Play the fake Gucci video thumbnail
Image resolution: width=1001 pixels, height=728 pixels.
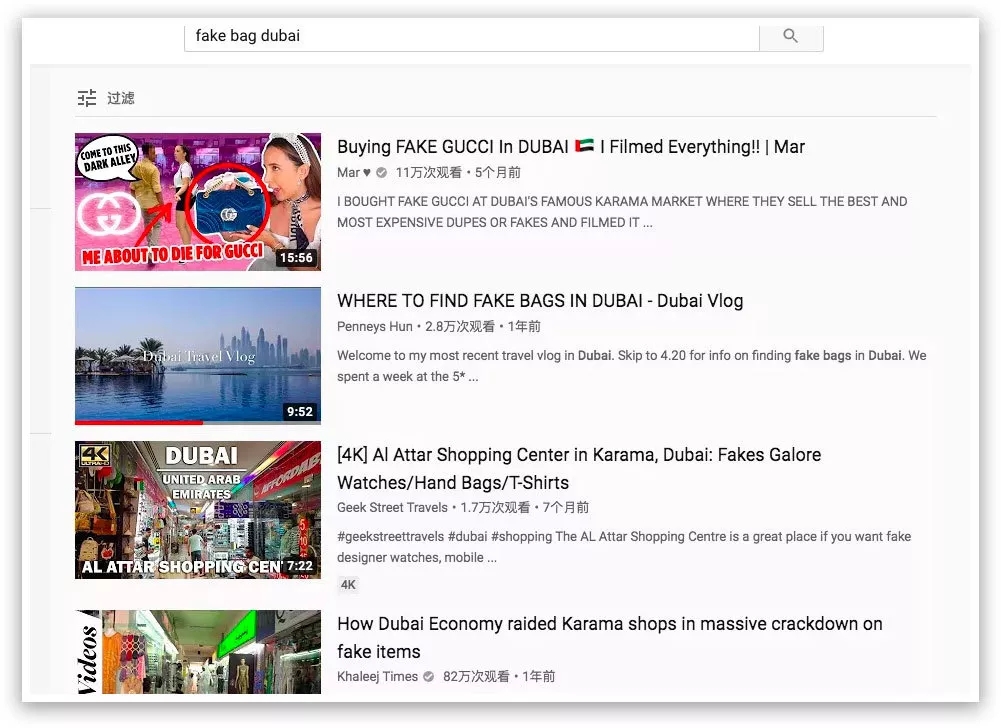pos(198,202)
